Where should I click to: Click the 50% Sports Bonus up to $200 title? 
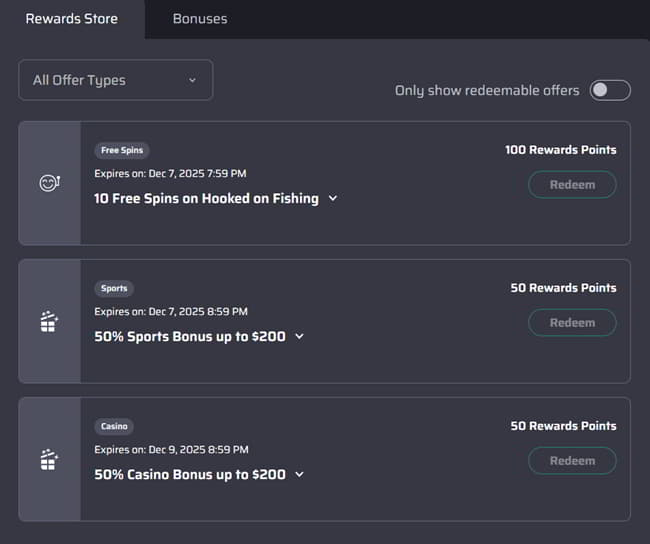[x=190, y=336]
